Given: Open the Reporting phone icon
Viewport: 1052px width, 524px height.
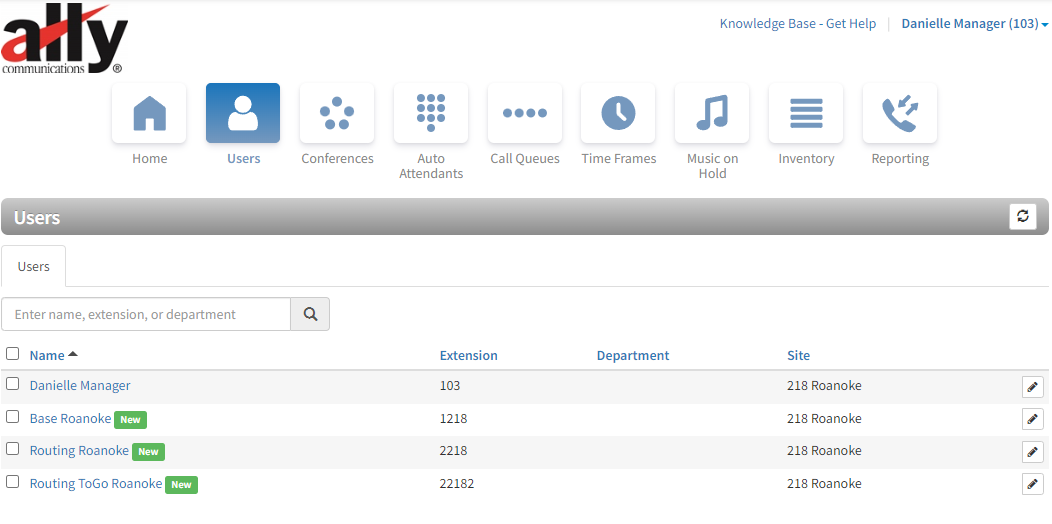Looking at the screenshot, I should pos(900,113).
